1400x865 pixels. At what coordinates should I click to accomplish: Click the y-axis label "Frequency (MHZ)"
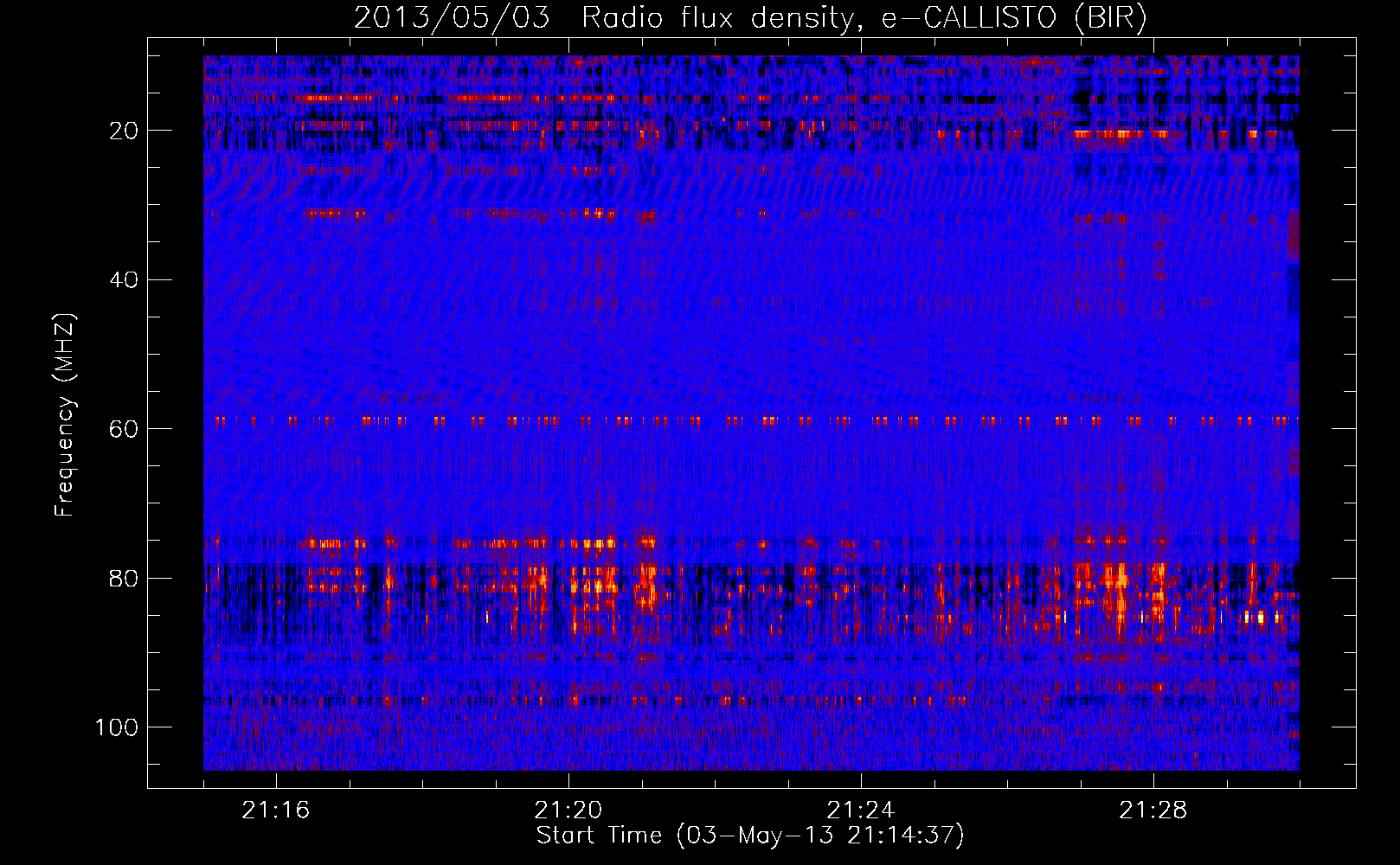point(65,415)
